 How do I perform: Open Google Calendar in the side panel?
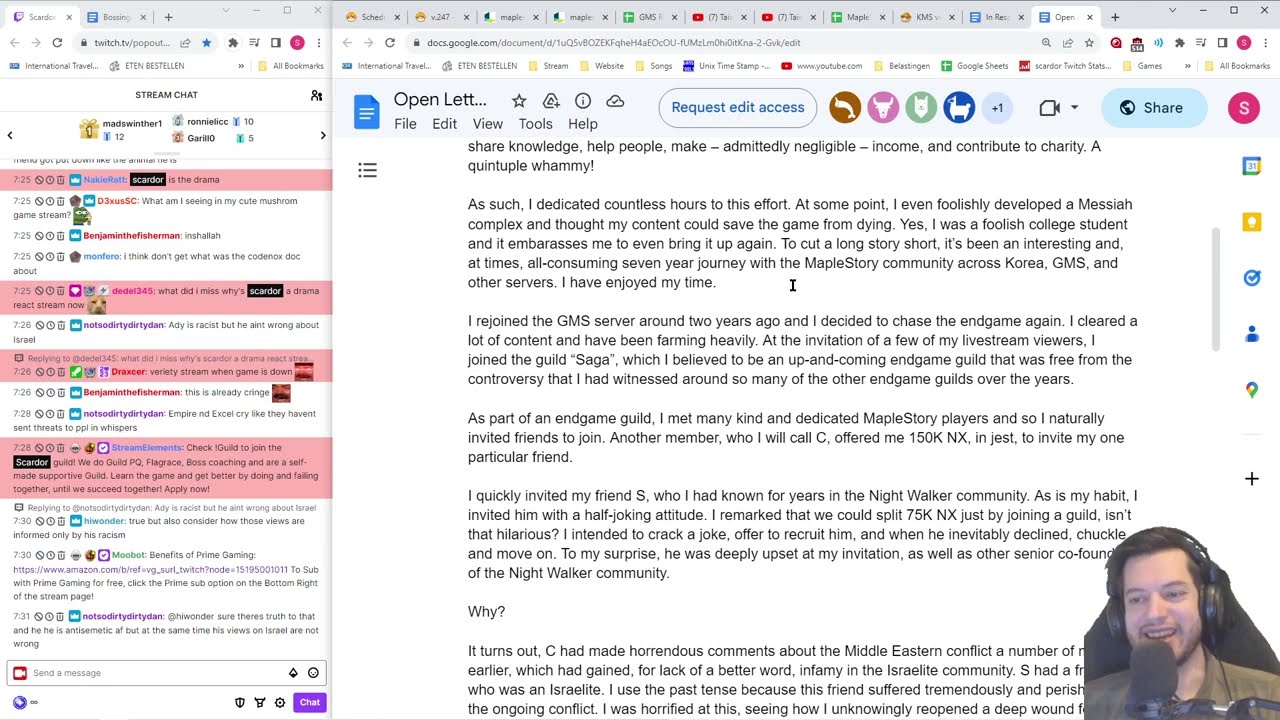1251,167
